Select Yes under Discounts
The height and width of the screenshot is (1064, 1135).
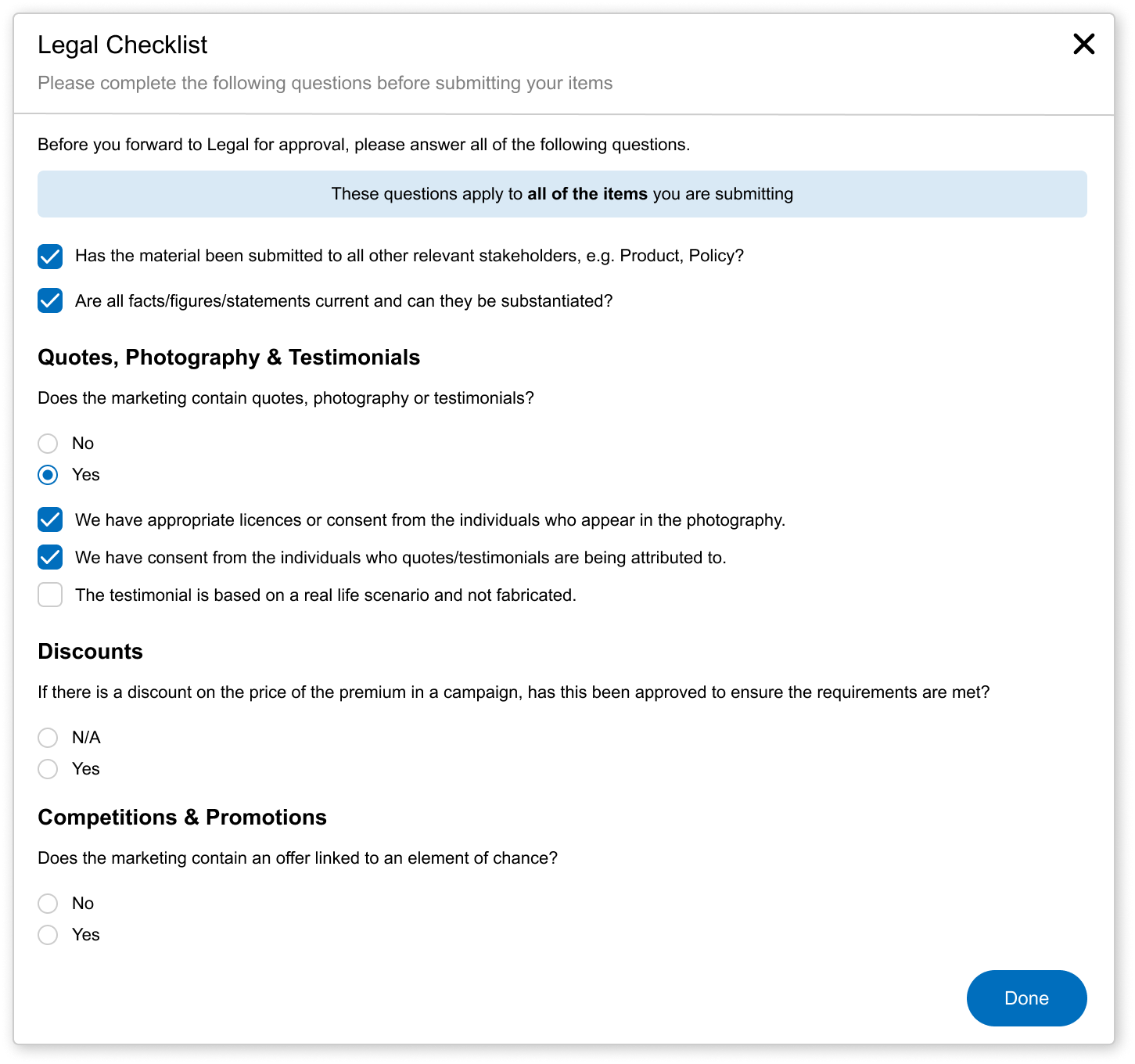point(48,769)
